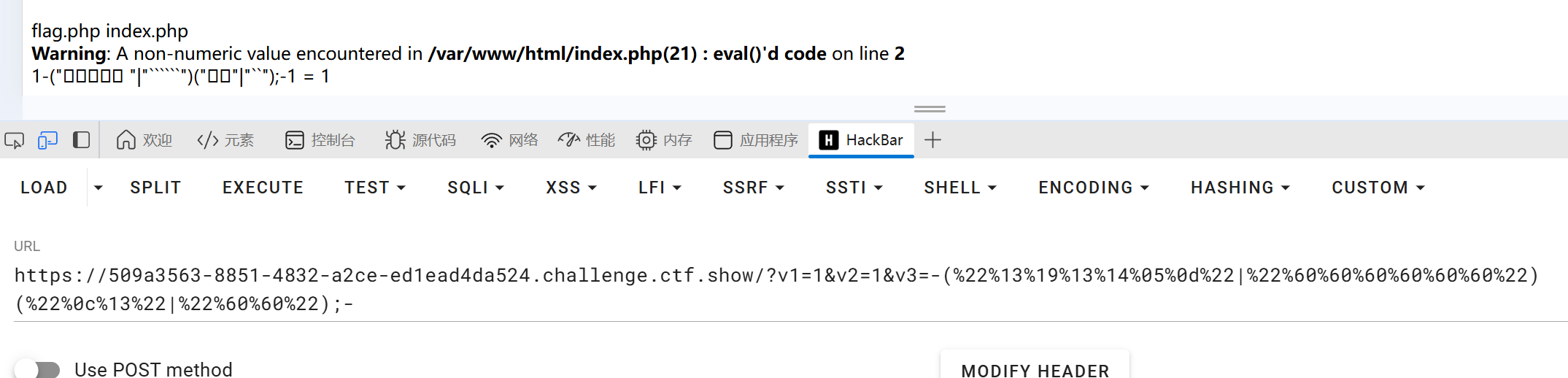Open the SQLI dropdown menu
This screenshot has height=378, width=1568.
click(476, 188)
